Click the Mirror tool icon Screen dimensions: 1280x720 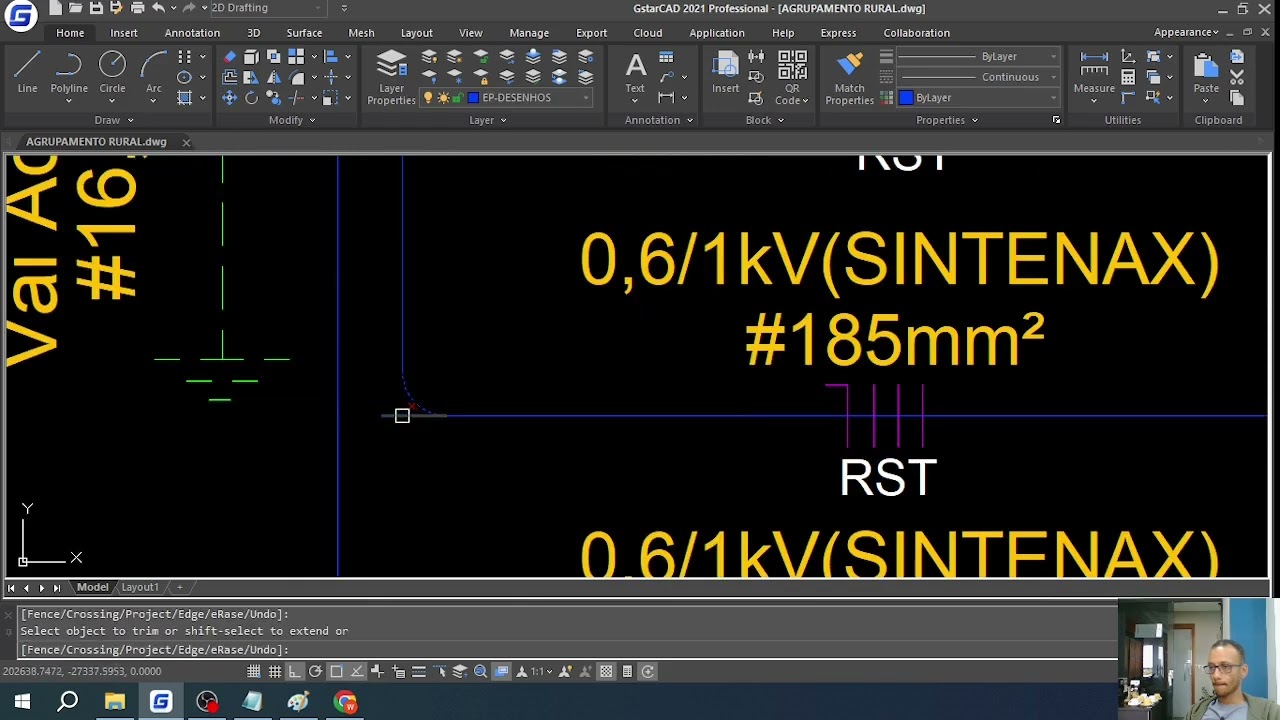click(273, 77)
